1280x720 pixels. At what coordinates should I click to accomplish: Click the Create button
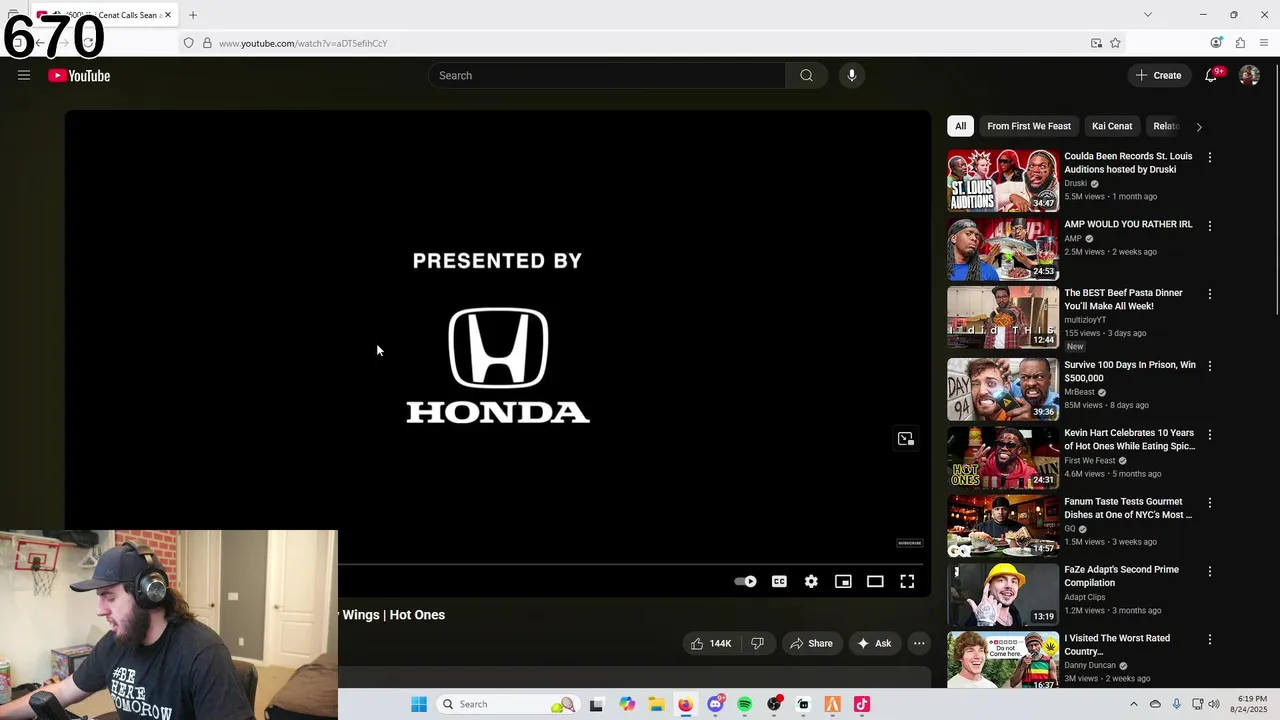click(x=1159, y=75)
